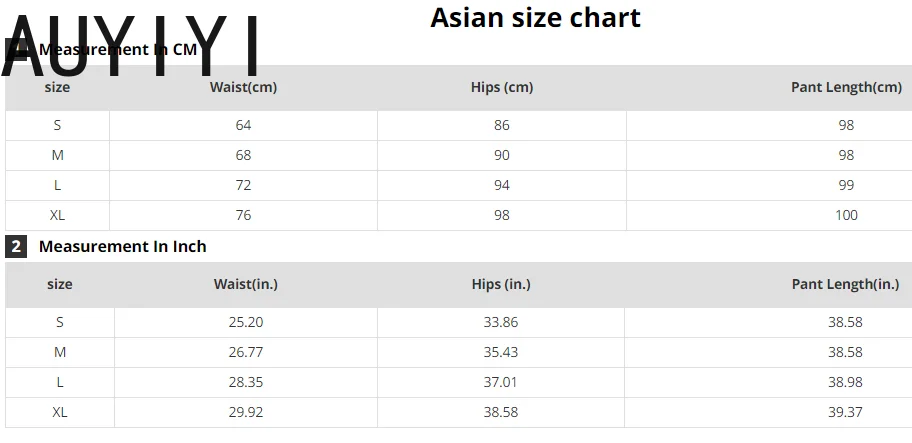The width and height of the screenshot is (912, 443).
Task: Click the L waist value 28.35
Action: [x=245, y=383]
